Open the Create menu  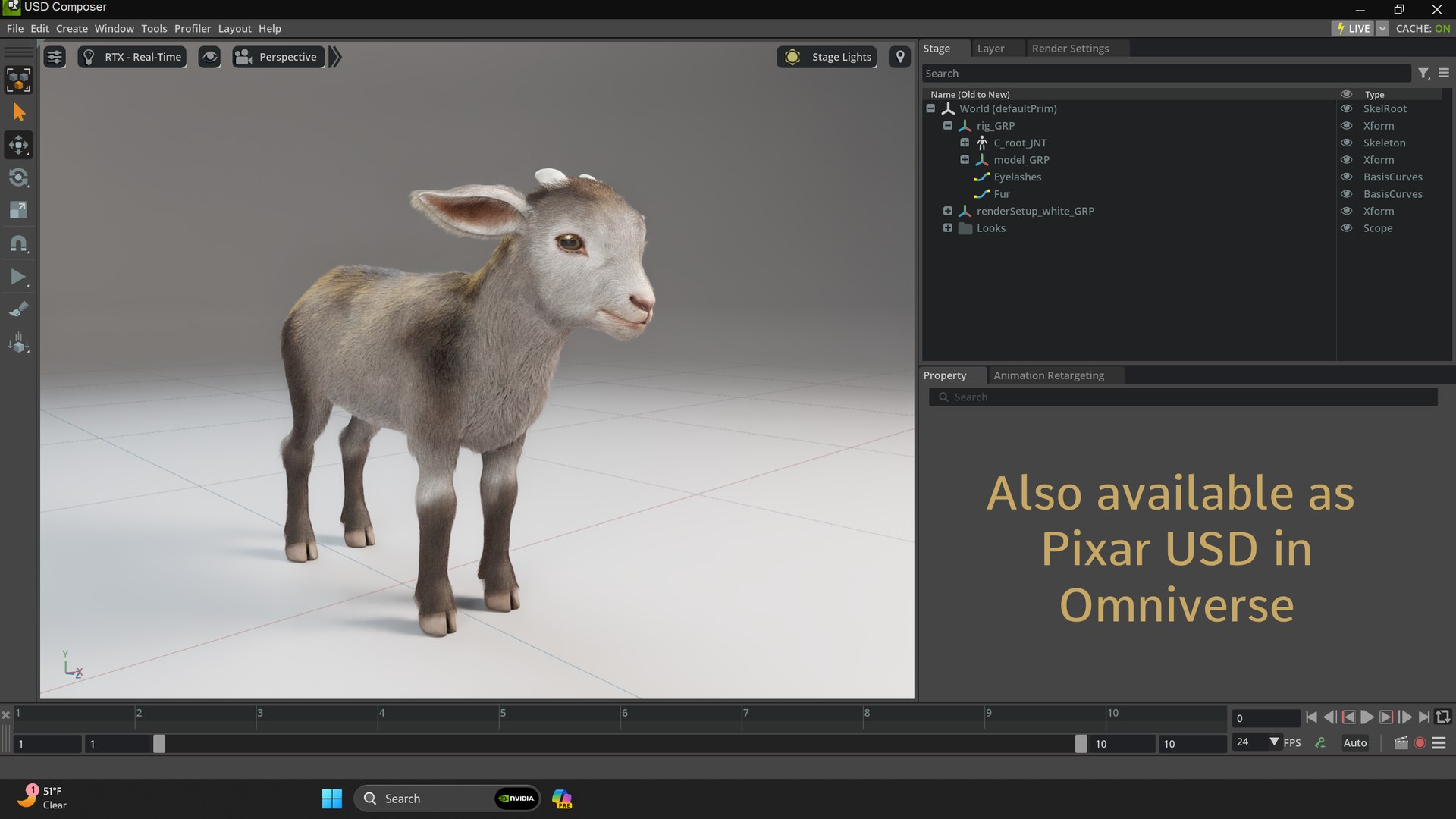point(72,28)
